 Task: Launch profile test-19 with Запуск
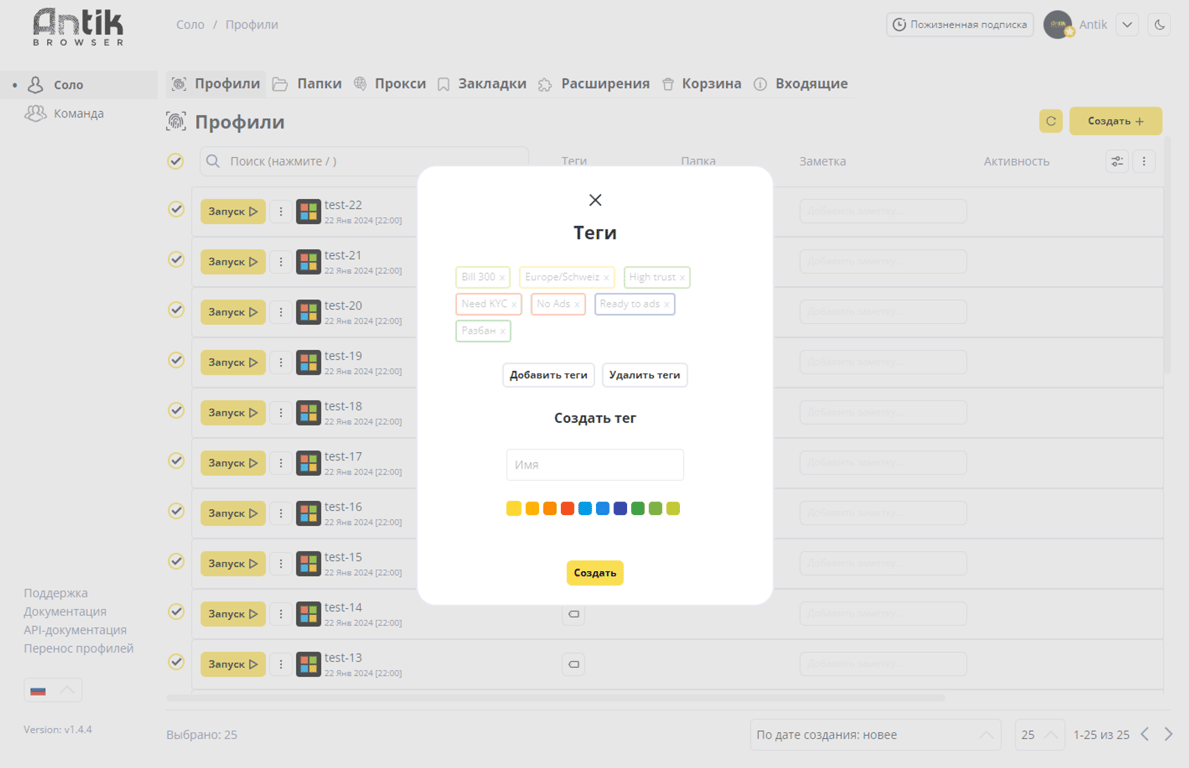(x=233, y=362)
